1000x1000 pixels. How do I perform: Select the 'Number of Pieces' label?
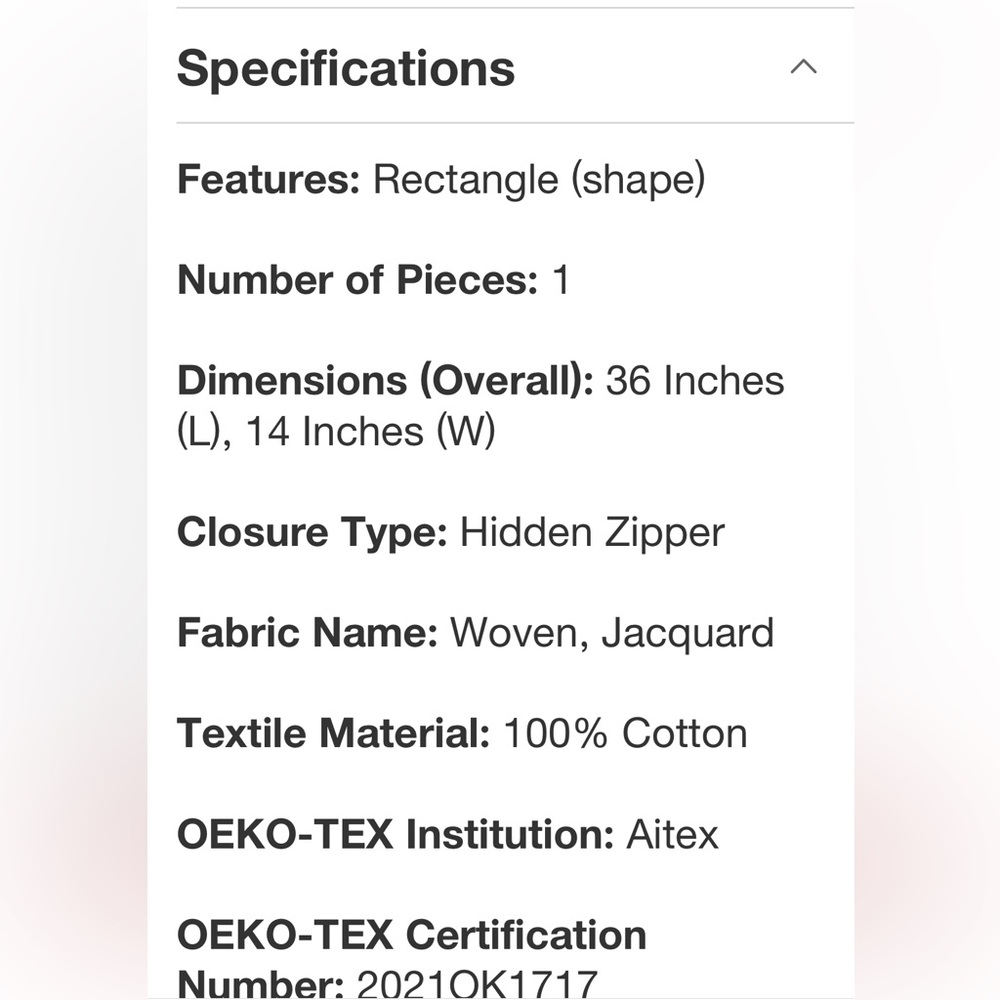pos(358,279)
